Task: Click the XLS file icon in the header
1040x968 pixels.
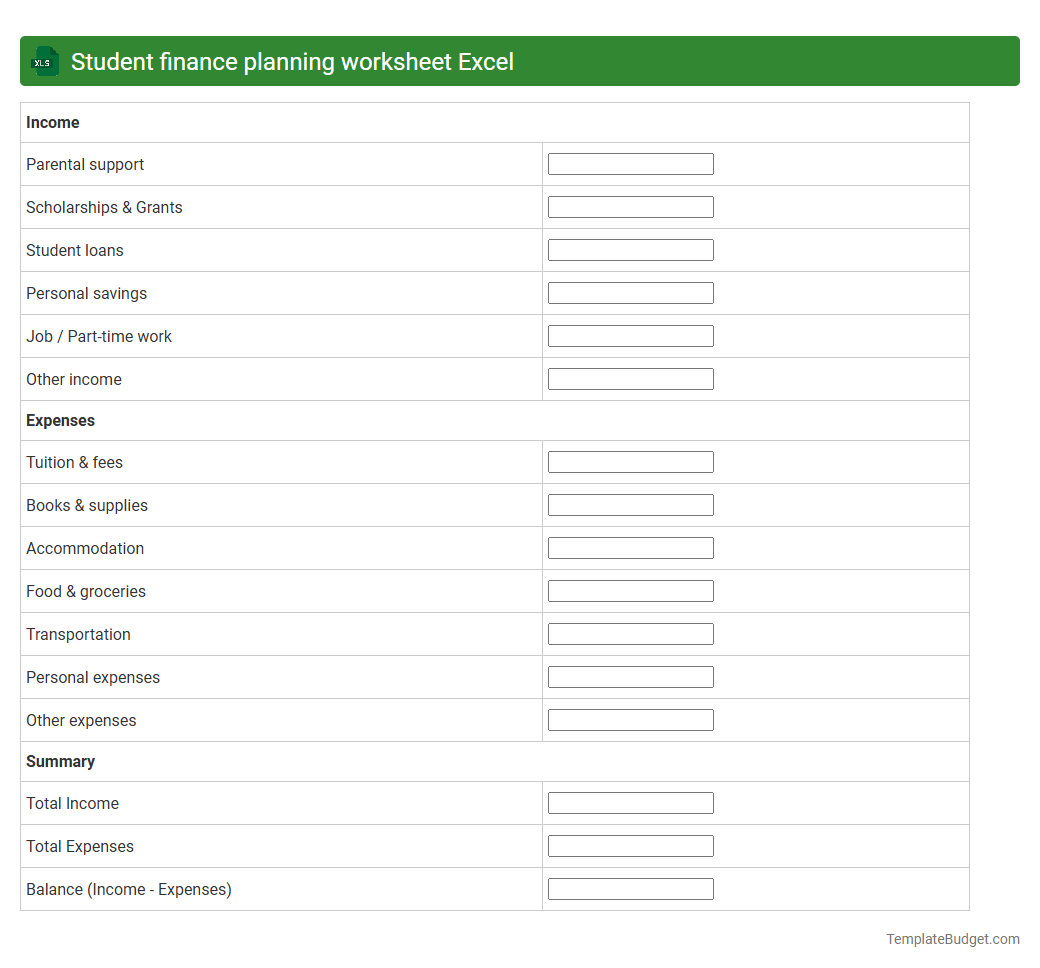Action: pos(44,61)
